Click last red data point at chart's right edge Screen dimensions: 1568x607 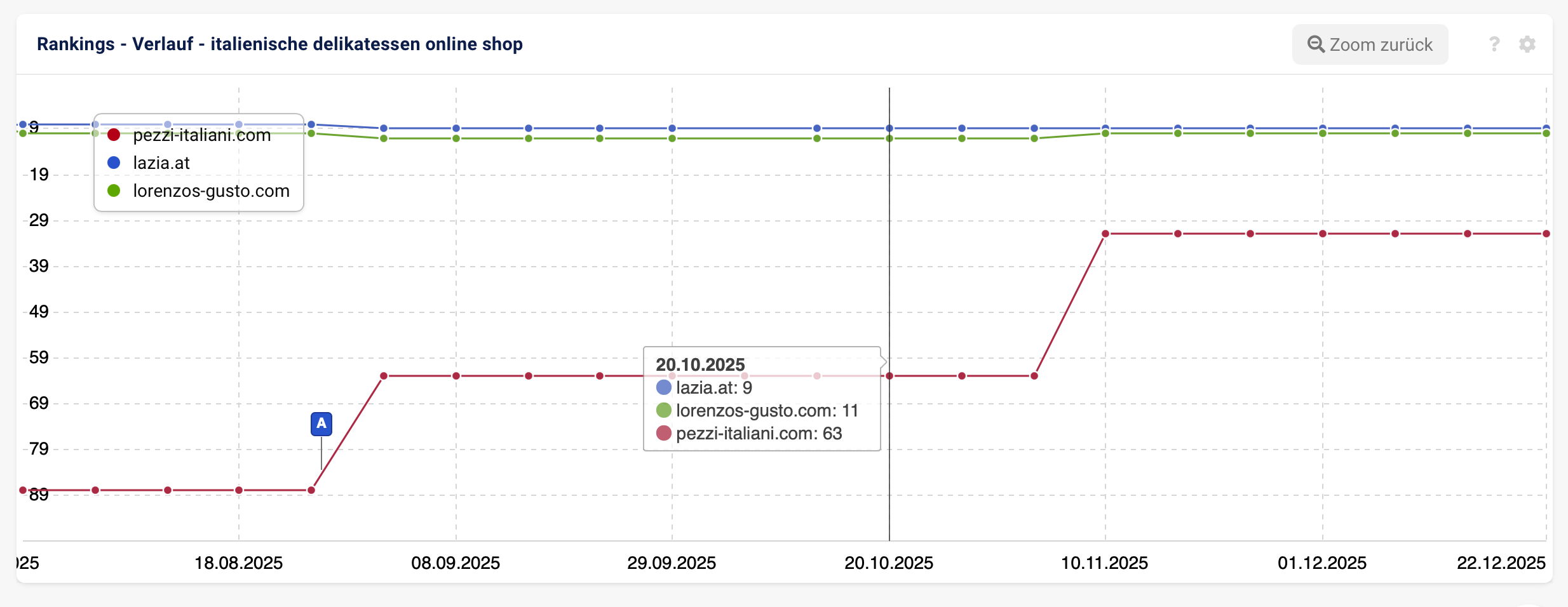1546,234
